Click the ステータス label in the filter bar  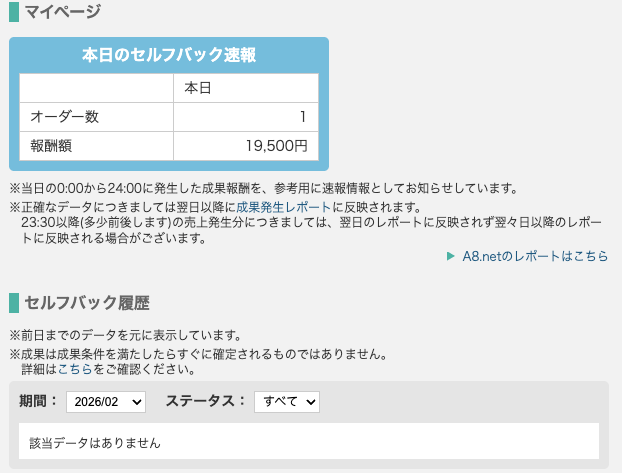pyautogui.click(x=205, y=401)
